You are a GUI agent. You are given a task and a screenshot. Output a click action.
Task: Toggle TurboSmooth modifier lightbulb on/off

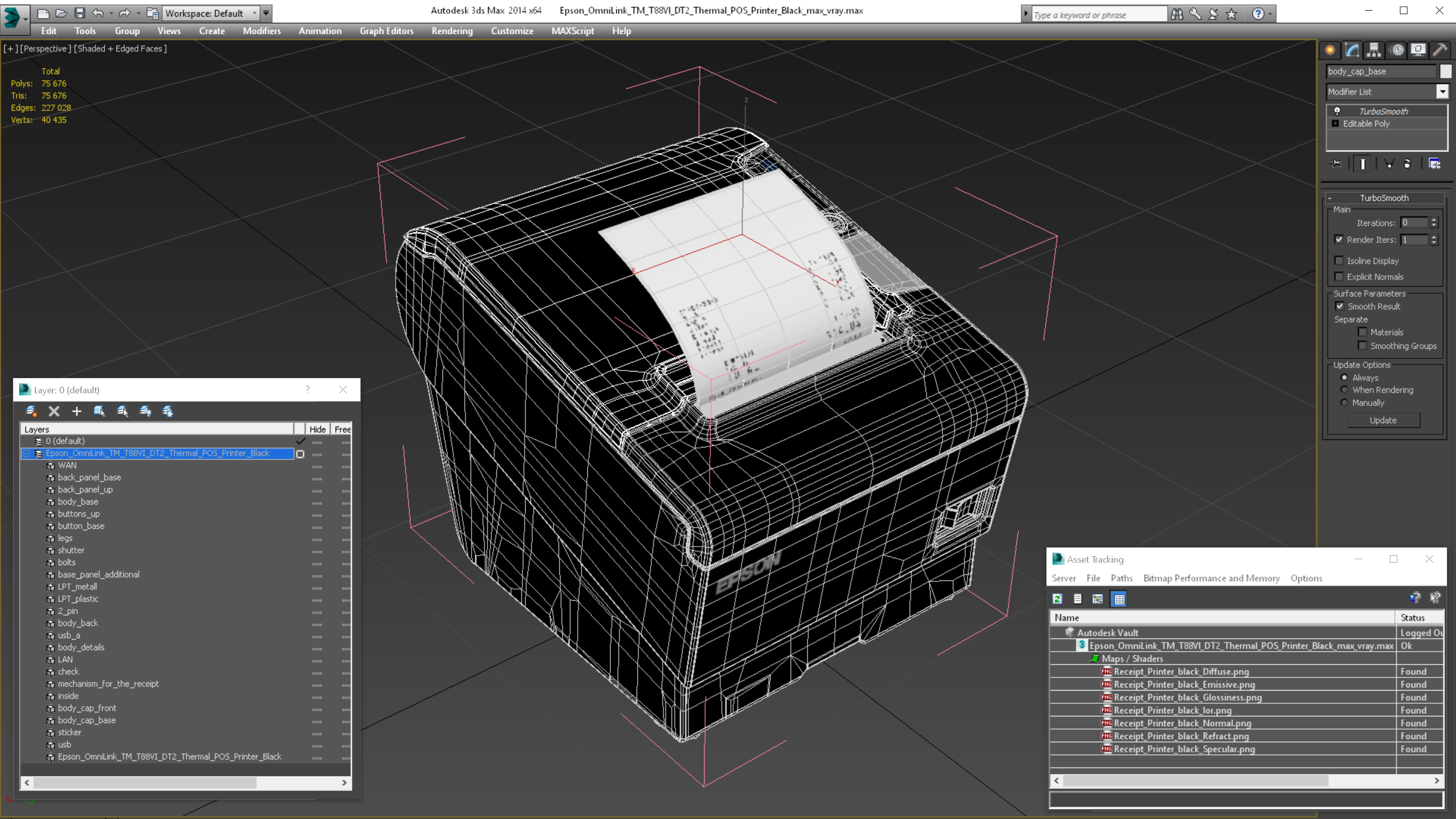1337,111
